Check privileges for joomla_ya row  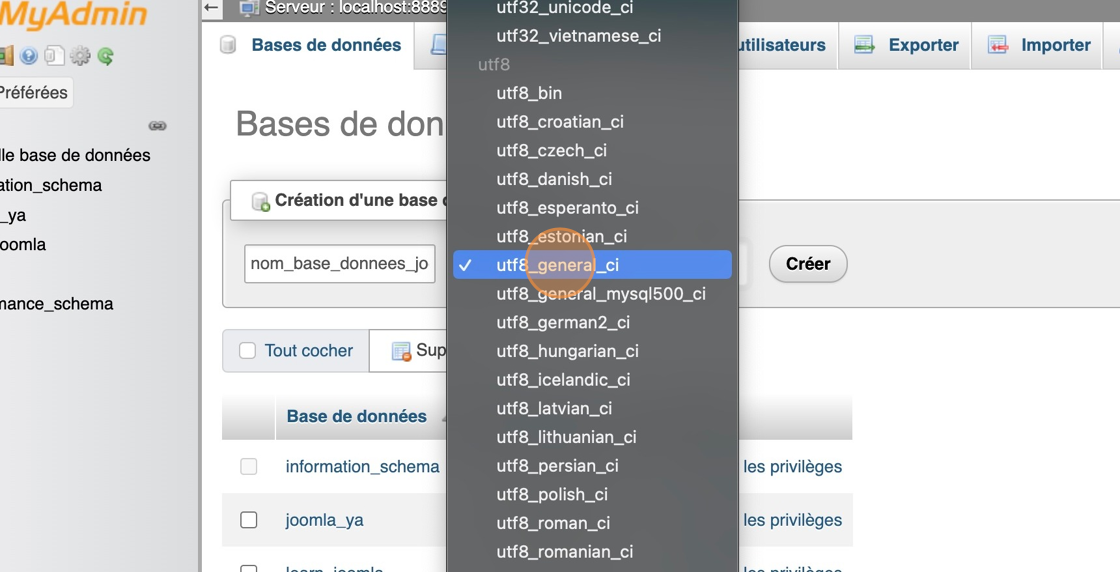[792, 520]
